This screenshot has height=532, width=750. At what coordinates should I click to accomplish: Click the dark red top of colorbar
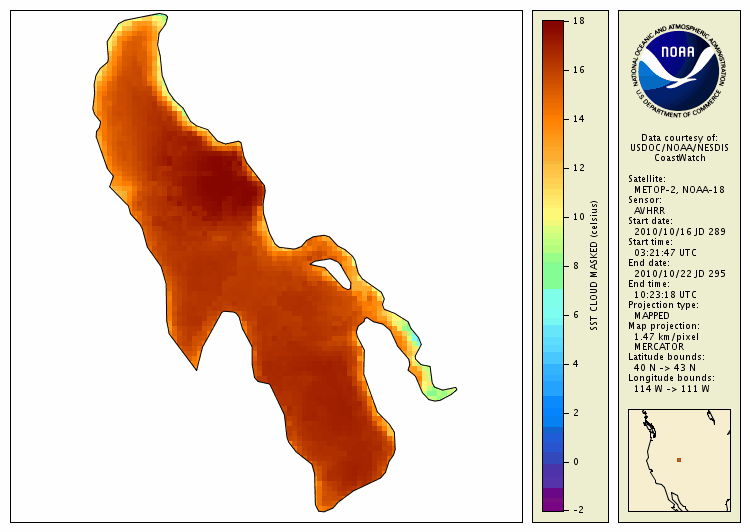553,29
